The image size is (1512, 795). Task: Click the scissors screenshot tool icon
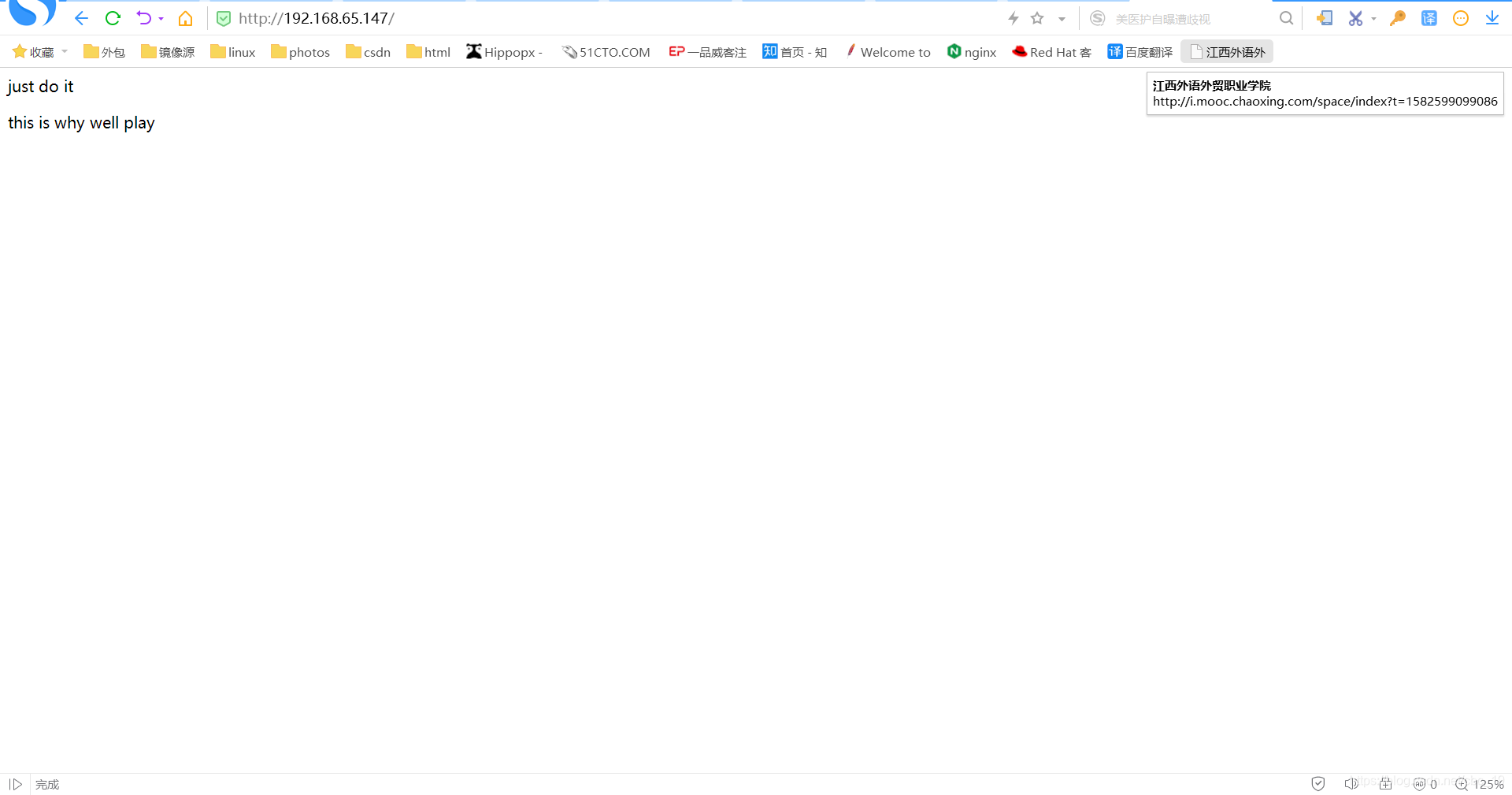tap(1355, 18)
